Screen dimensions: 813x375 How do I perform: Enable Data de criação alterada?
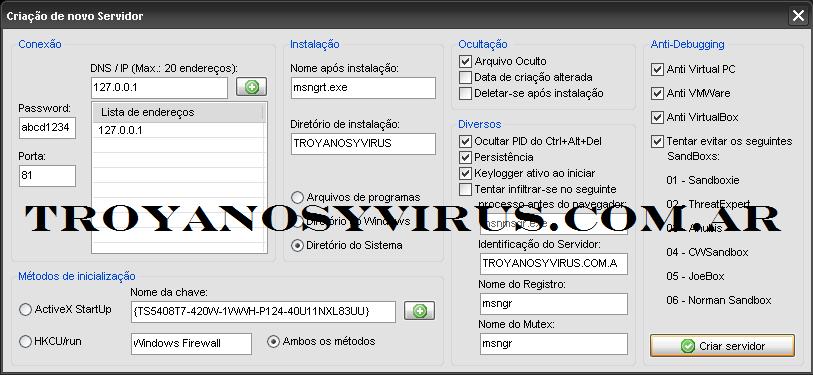(465, 77)
